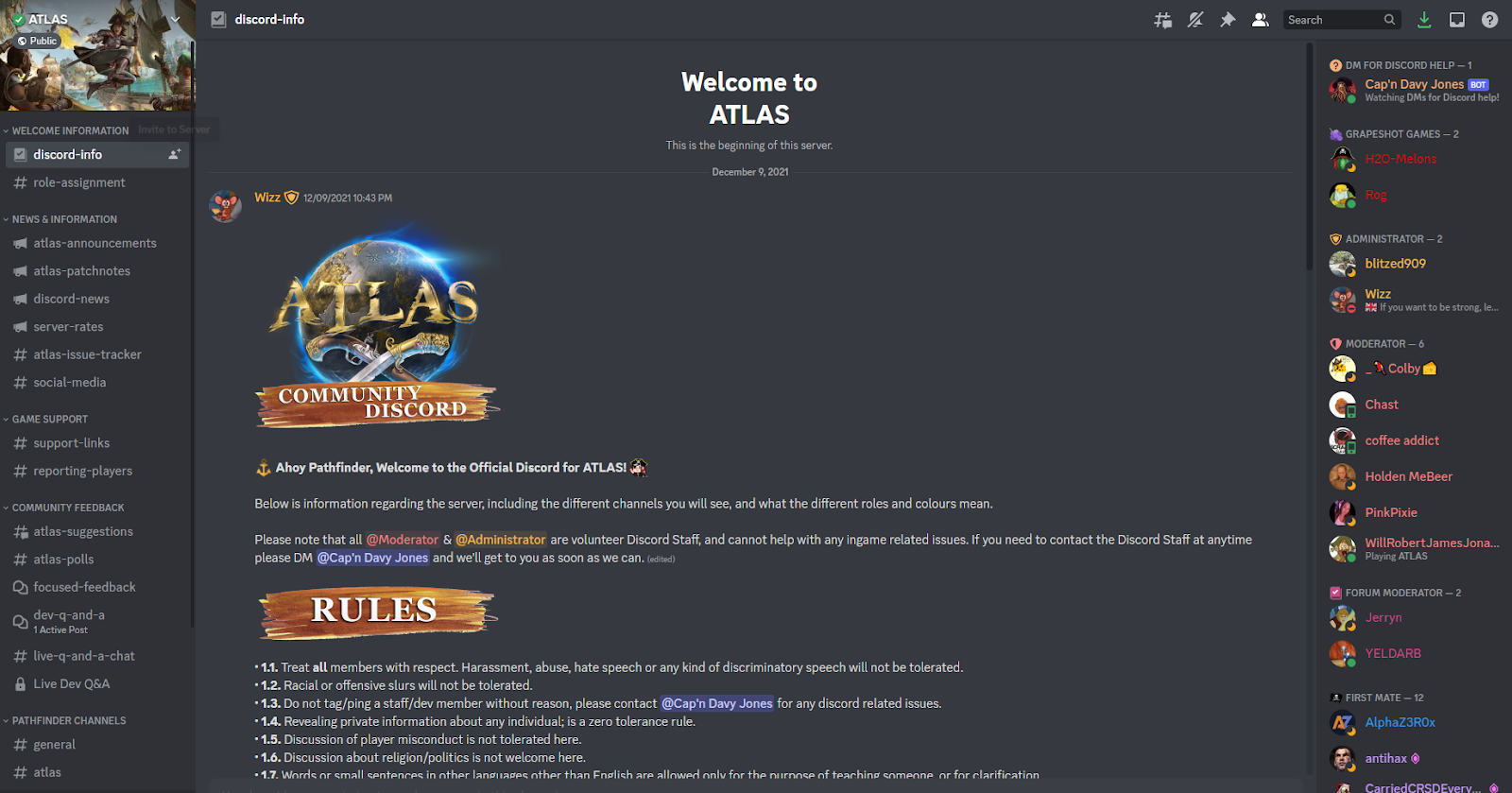Click the Help question mark icon
1512x793 pixels.
tap(1489, 20)
